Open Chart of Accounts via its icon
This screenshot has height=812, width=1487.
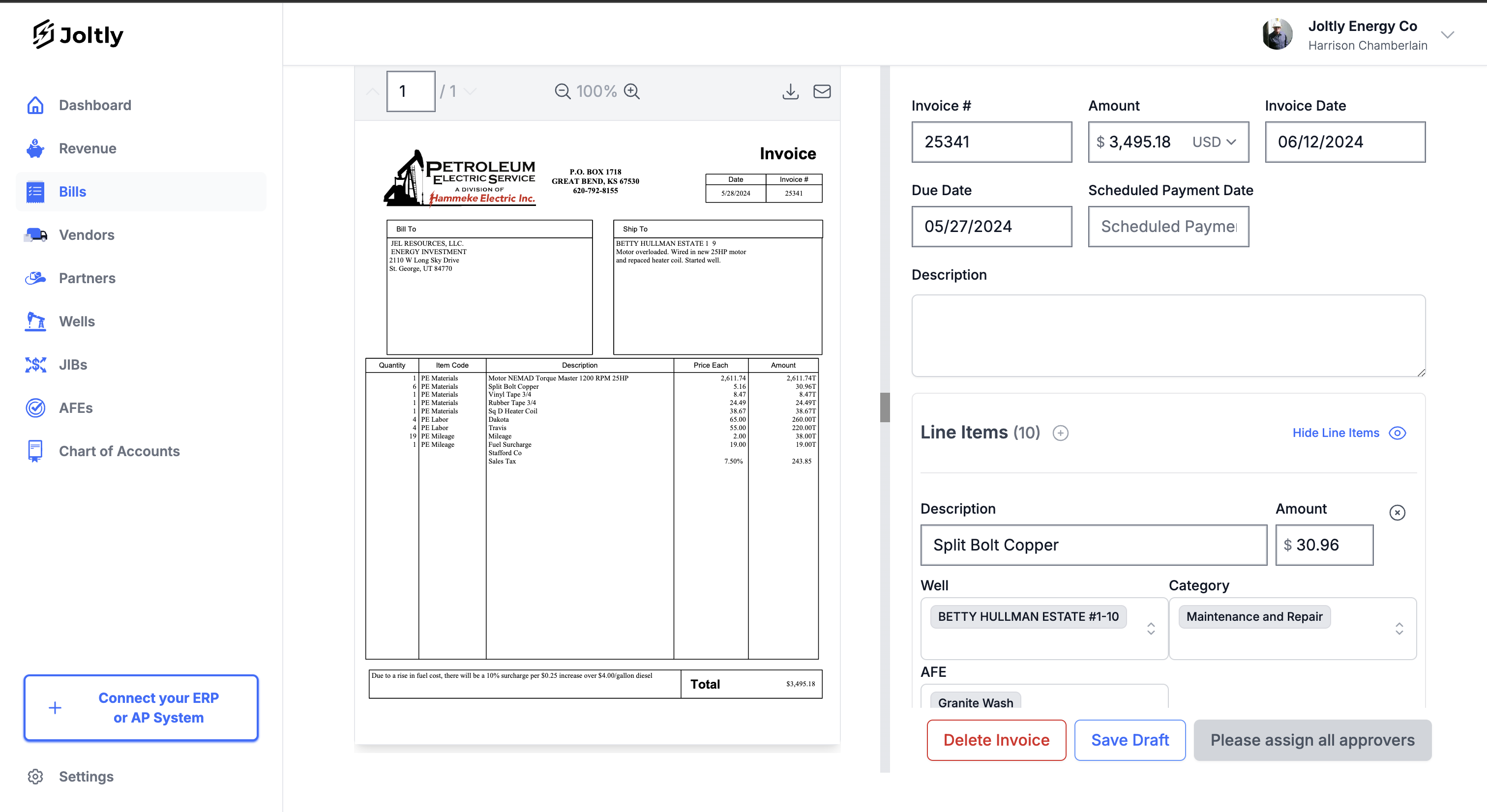(x=36, y=451)
